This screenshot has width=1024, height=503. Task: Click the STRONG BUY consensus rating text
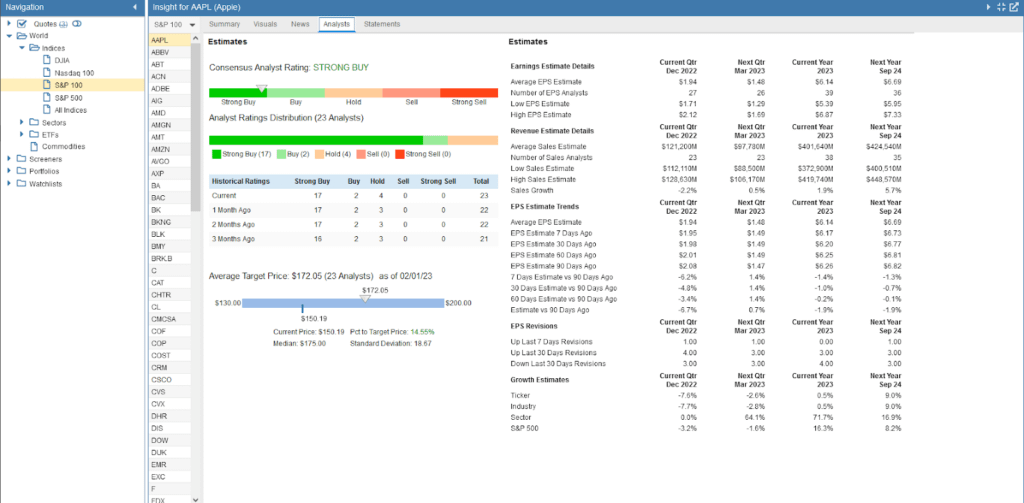[x=341, y=67]
